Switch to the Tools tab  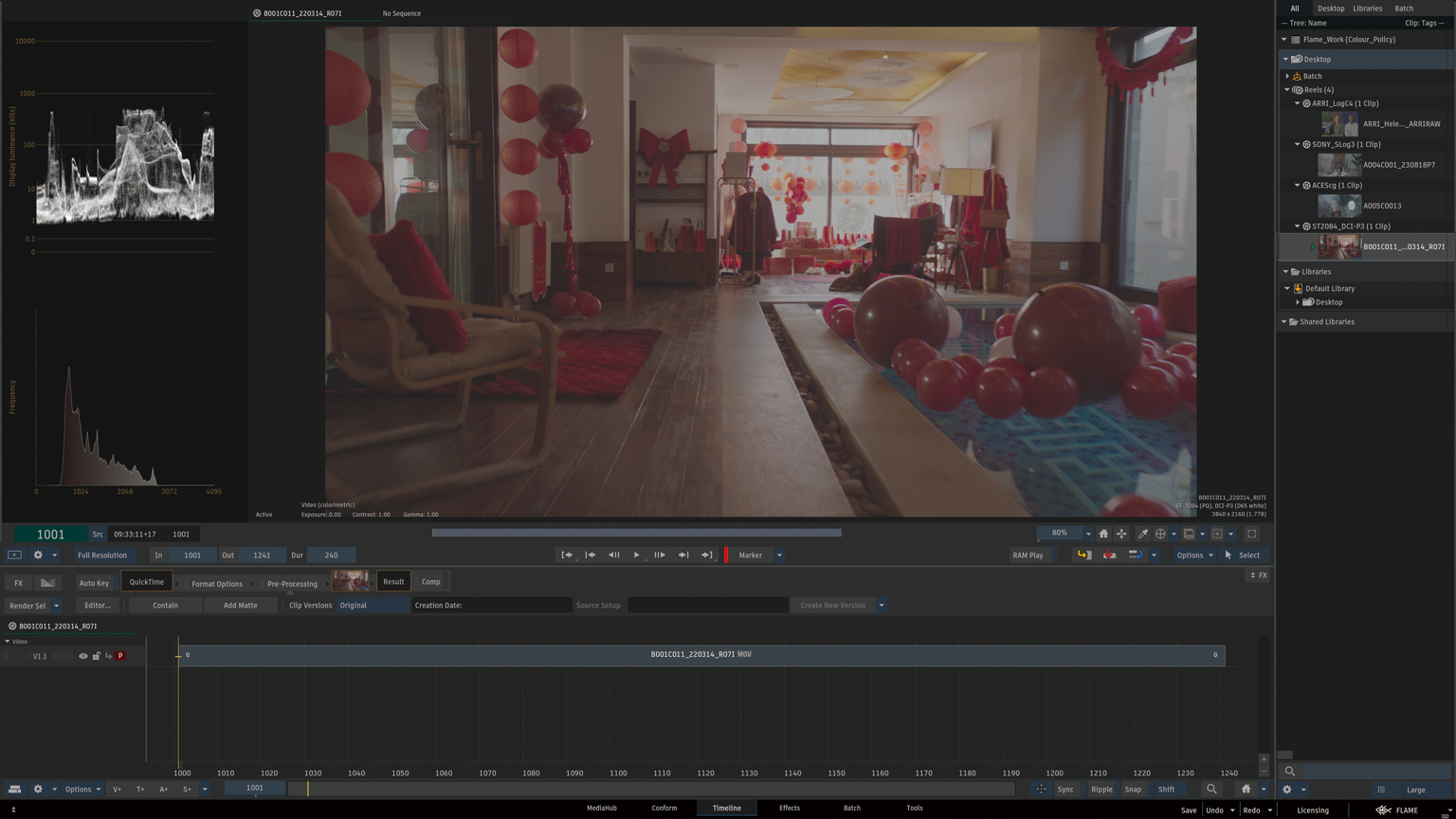[915, 809]
